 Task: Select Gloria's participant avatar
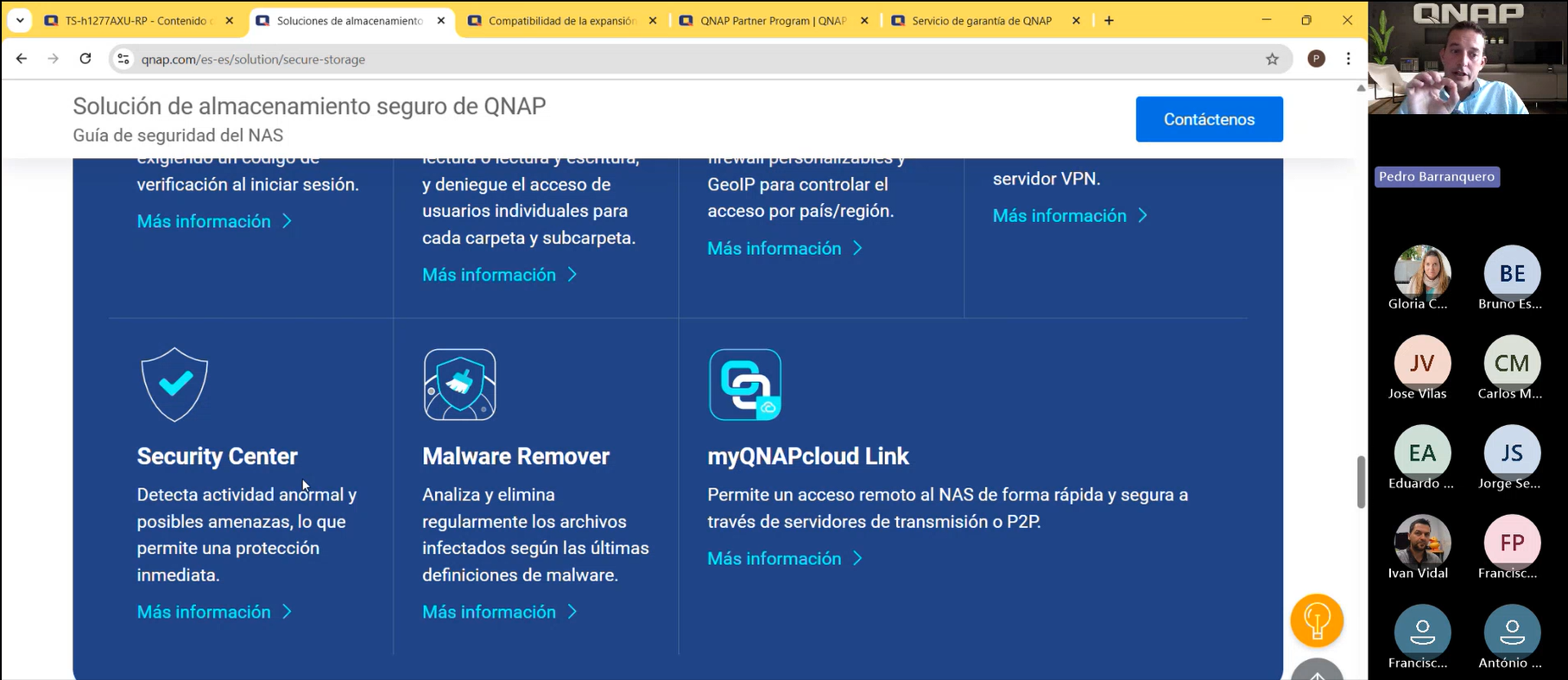pyautogui.click(x=1422, y=273)
